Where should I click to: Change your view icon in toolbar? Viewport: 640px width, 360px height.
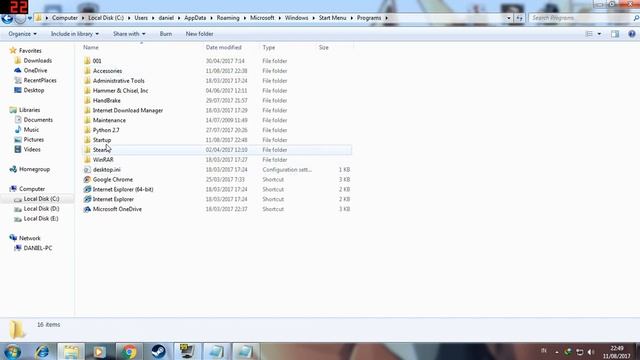(589, 34)
